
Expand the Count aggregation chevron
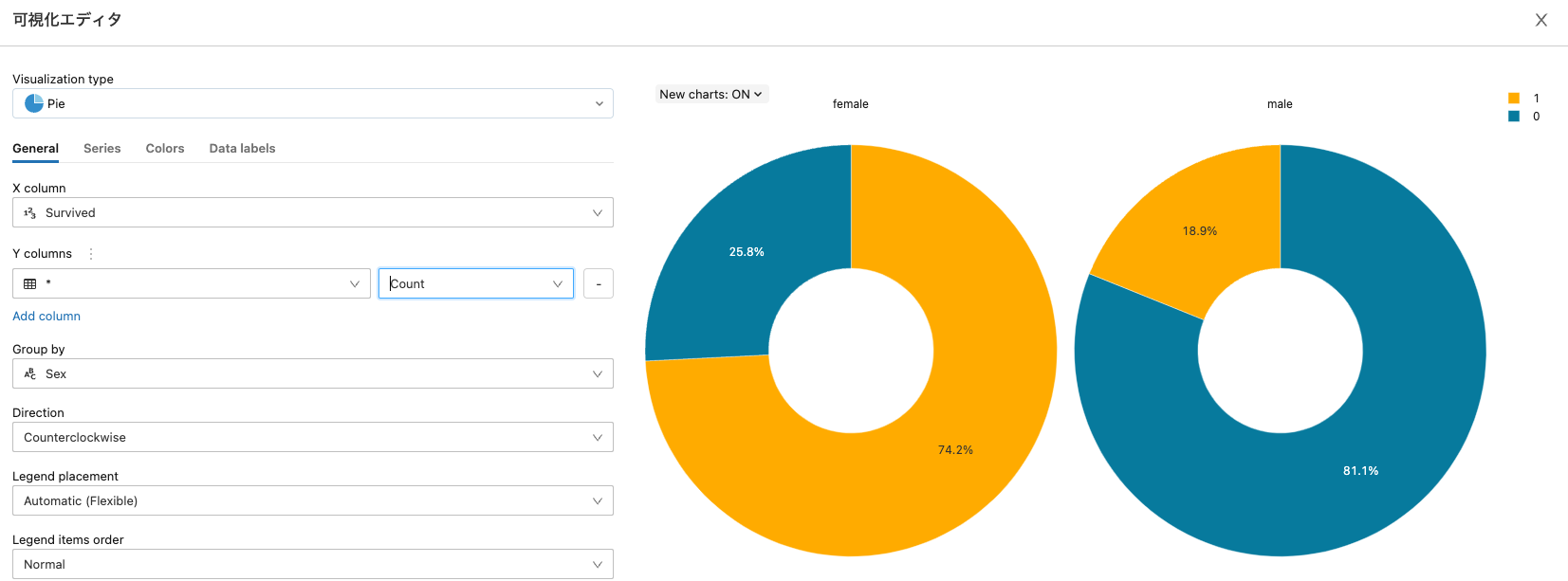[x=558, y=283]
